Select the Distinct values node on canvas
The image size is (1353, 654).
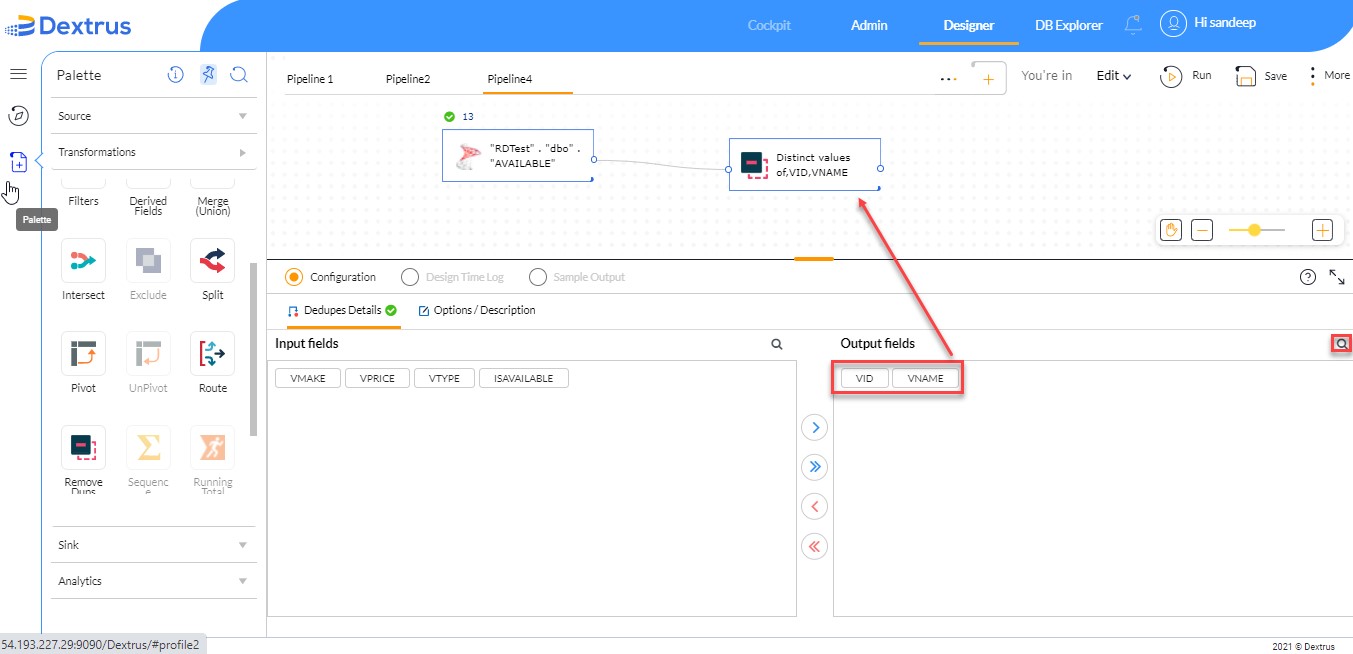pyautogui.click(x=804, y=165)
